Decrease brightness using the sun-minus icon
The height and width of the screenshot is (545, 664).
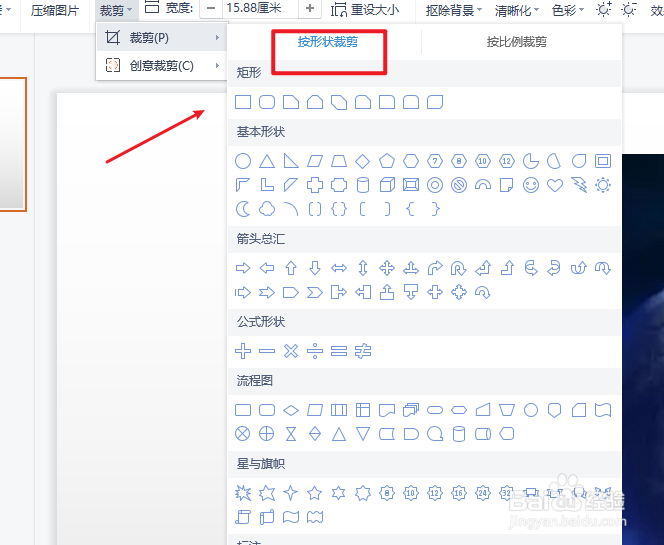(629, 9)
